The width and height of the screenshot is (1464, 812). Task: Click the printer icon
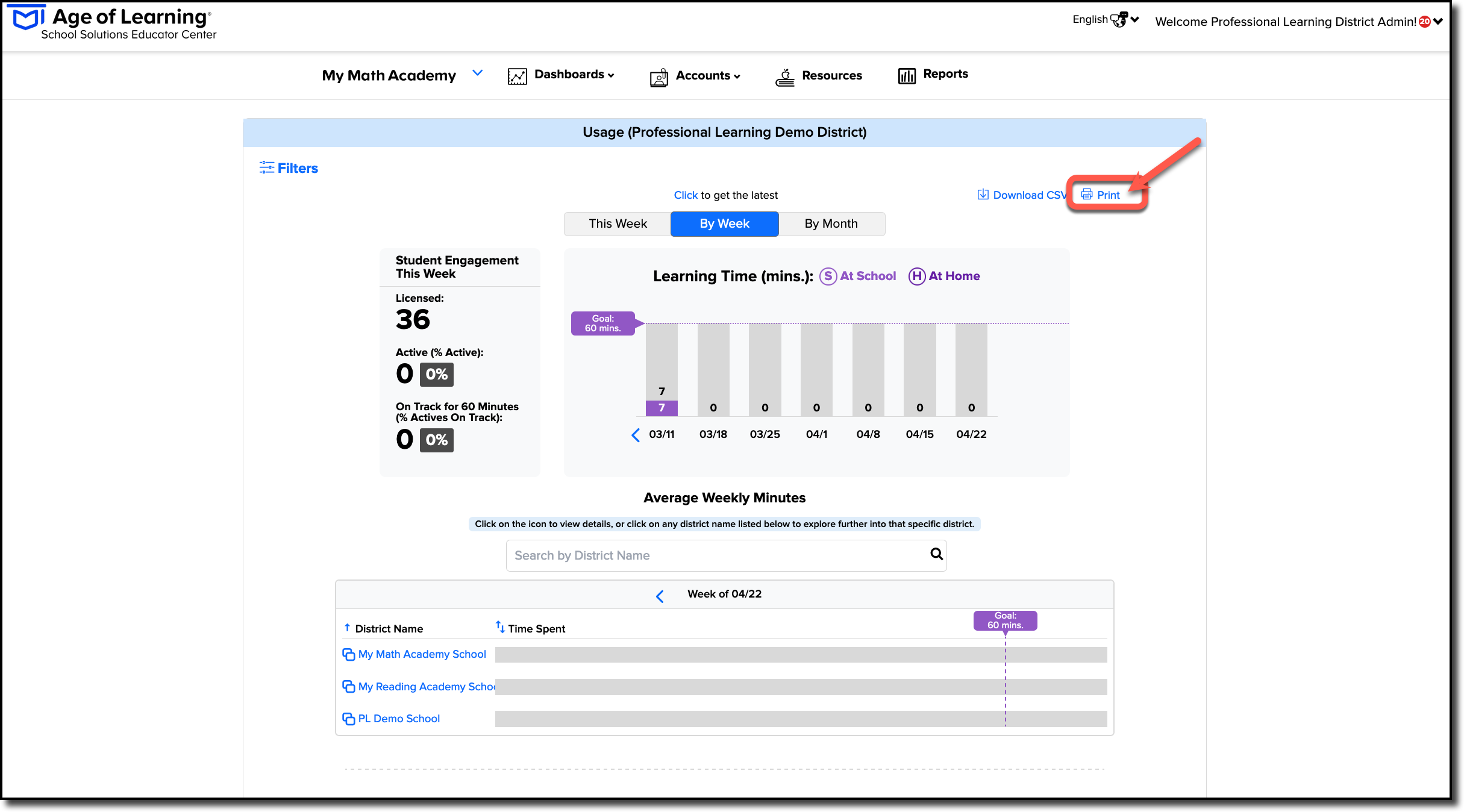point(1087,194)
